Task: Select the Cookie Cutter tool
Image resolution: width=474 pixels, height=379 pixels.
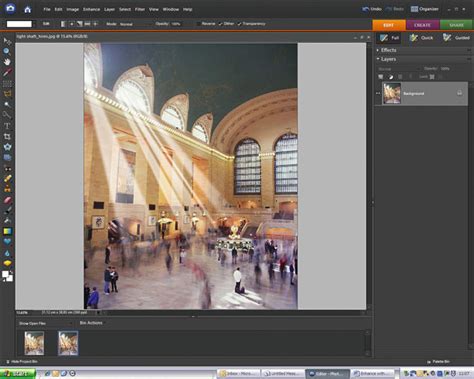Action: pos(7,147)
